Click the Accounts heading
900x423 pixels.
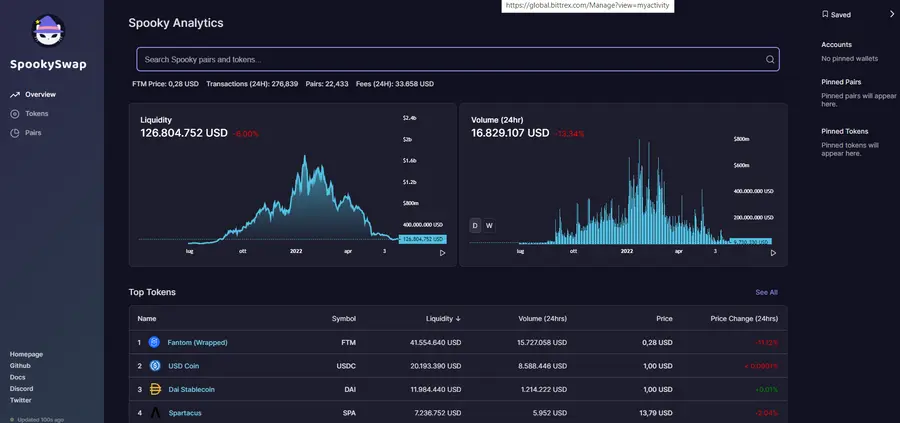pos(836,45)
